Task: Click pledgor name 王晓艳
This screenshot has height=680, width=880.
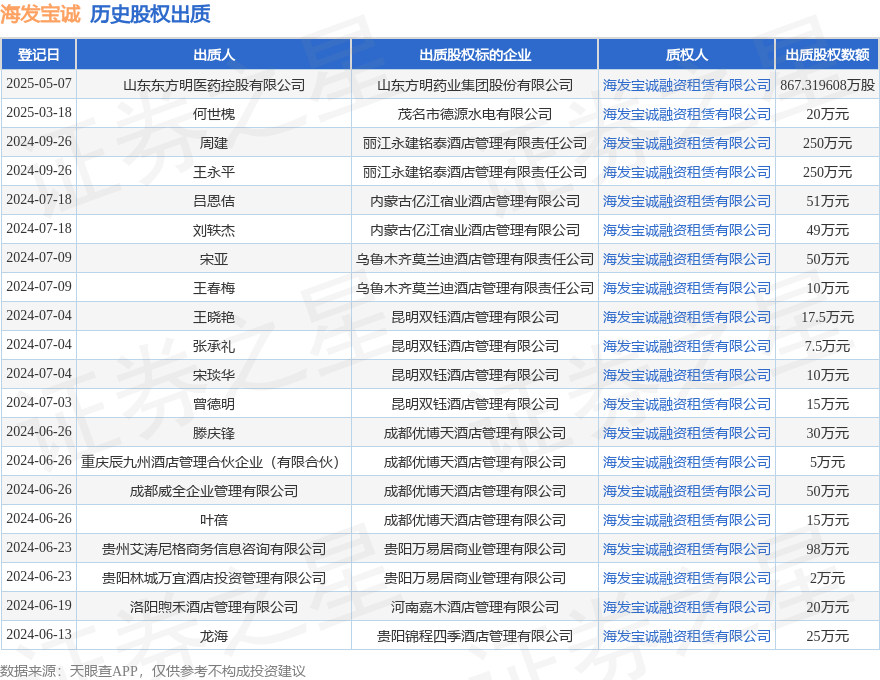Action: (214, 317)
